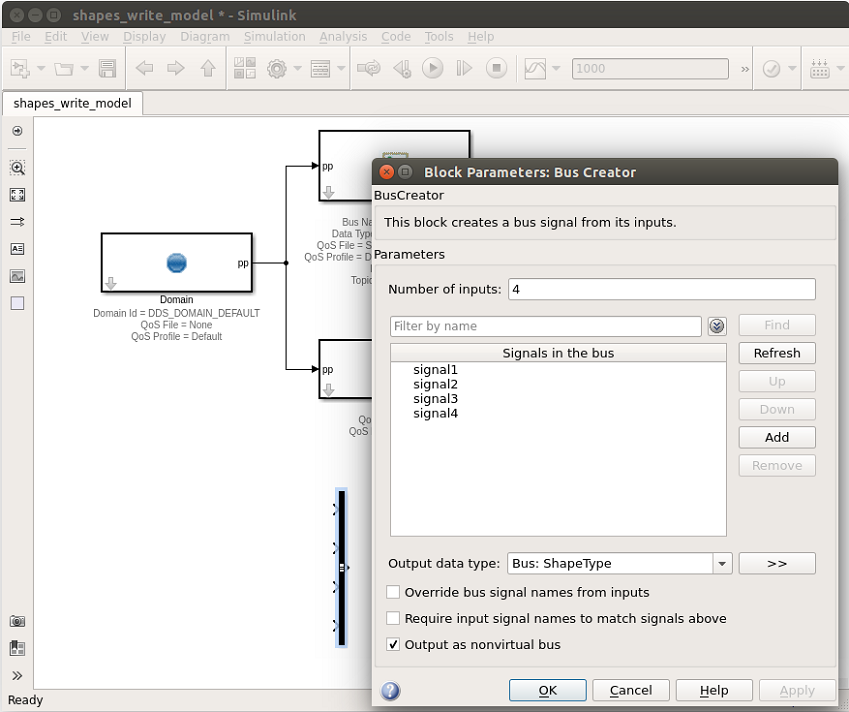Click the blue help question icon

click(x=390, y=690)
